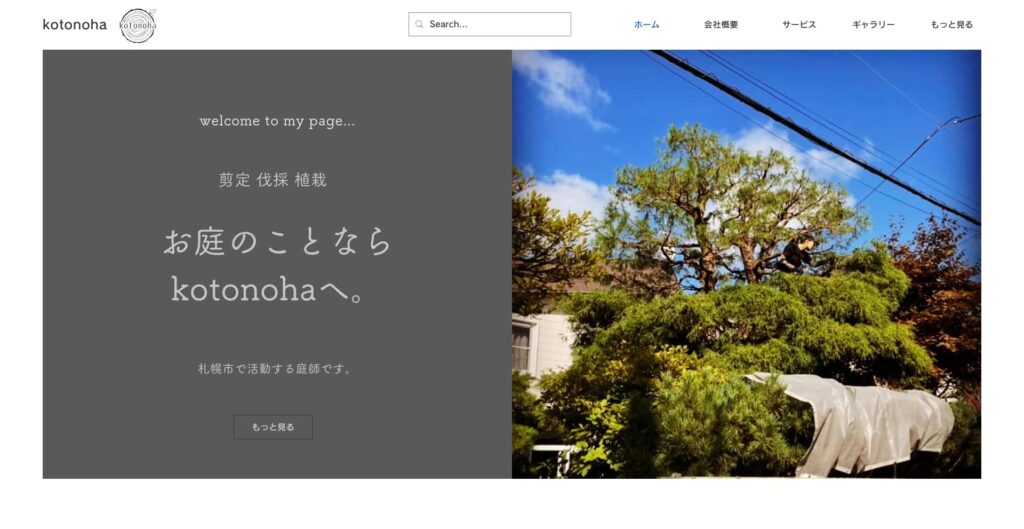Click the gardener sitting in the pine tree
Screen dimensions: 1024x529
click(x=796, y=252)
